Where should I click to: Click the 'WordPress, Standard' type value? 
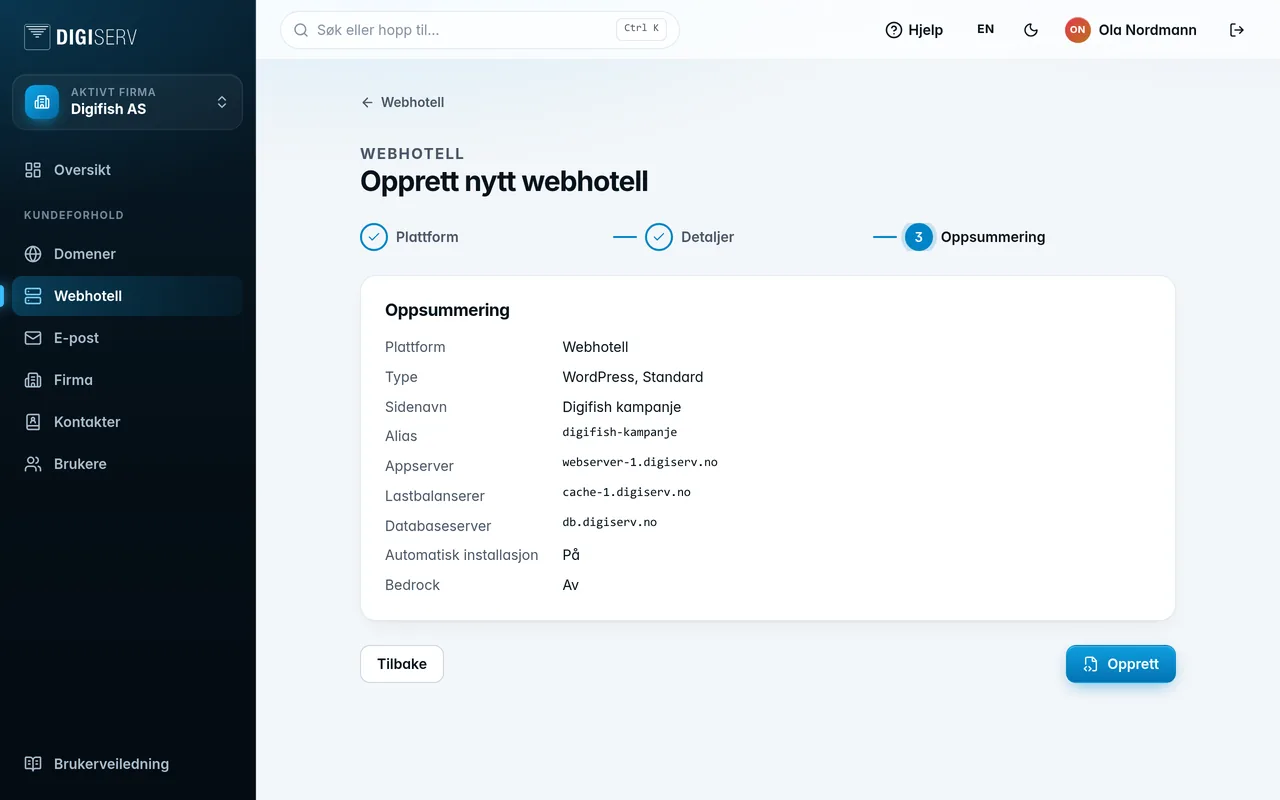pyautogui.click(x=633, y=377)
